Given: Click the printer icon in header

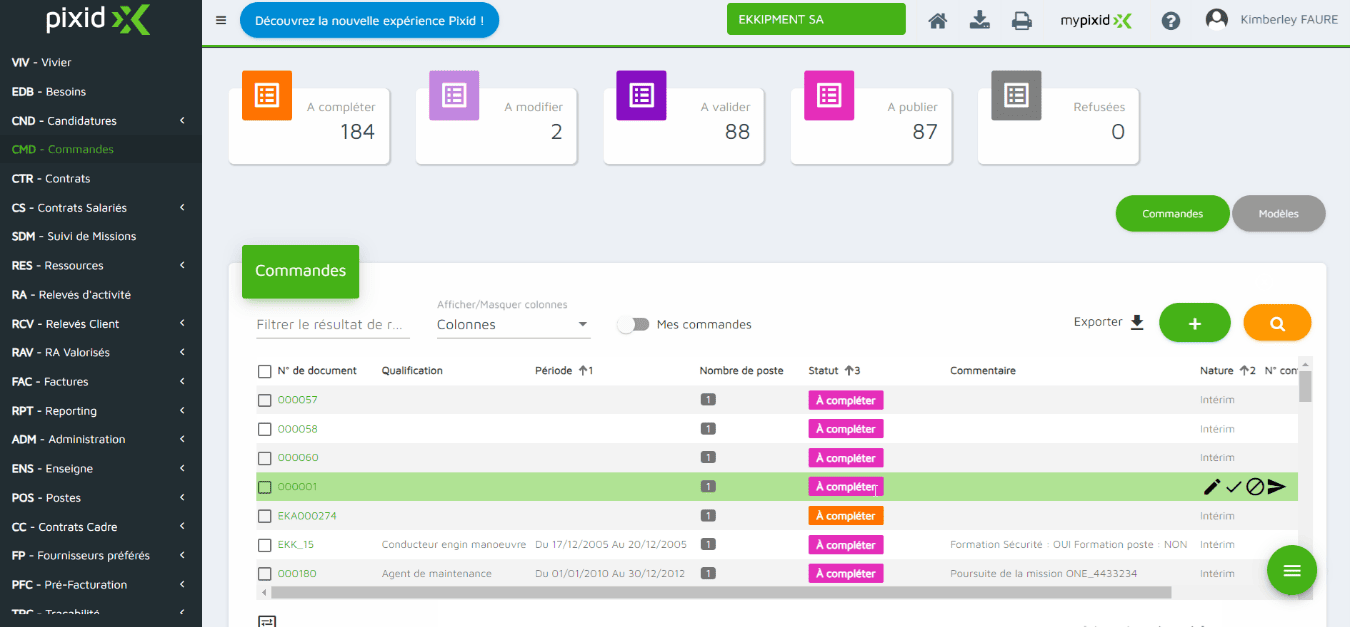Looking at the screenshot, I should pos(1021,20).
